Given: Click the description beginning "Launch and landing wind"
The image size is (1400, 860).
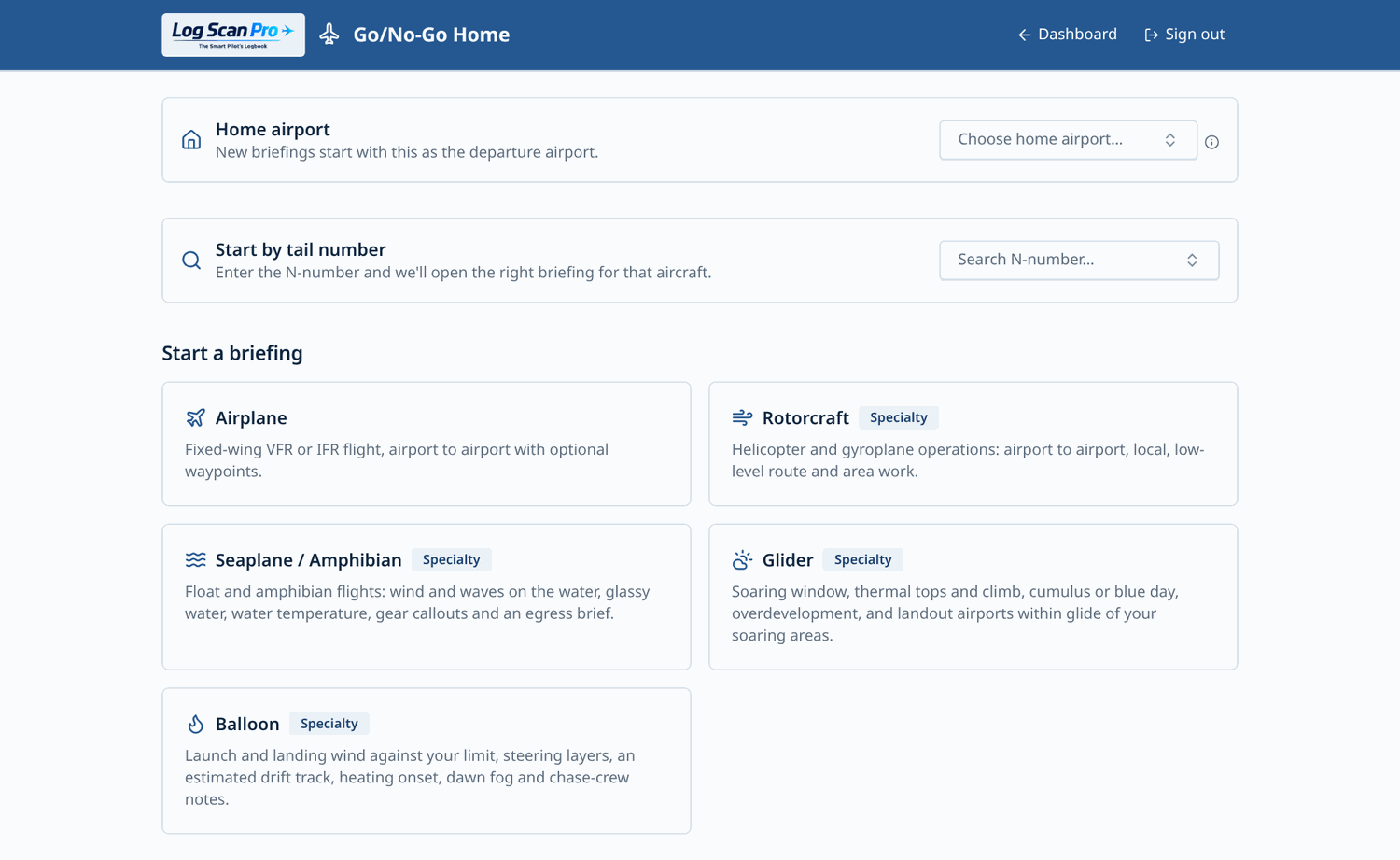Looking at the screenshot, I should [x=410, y=778].
